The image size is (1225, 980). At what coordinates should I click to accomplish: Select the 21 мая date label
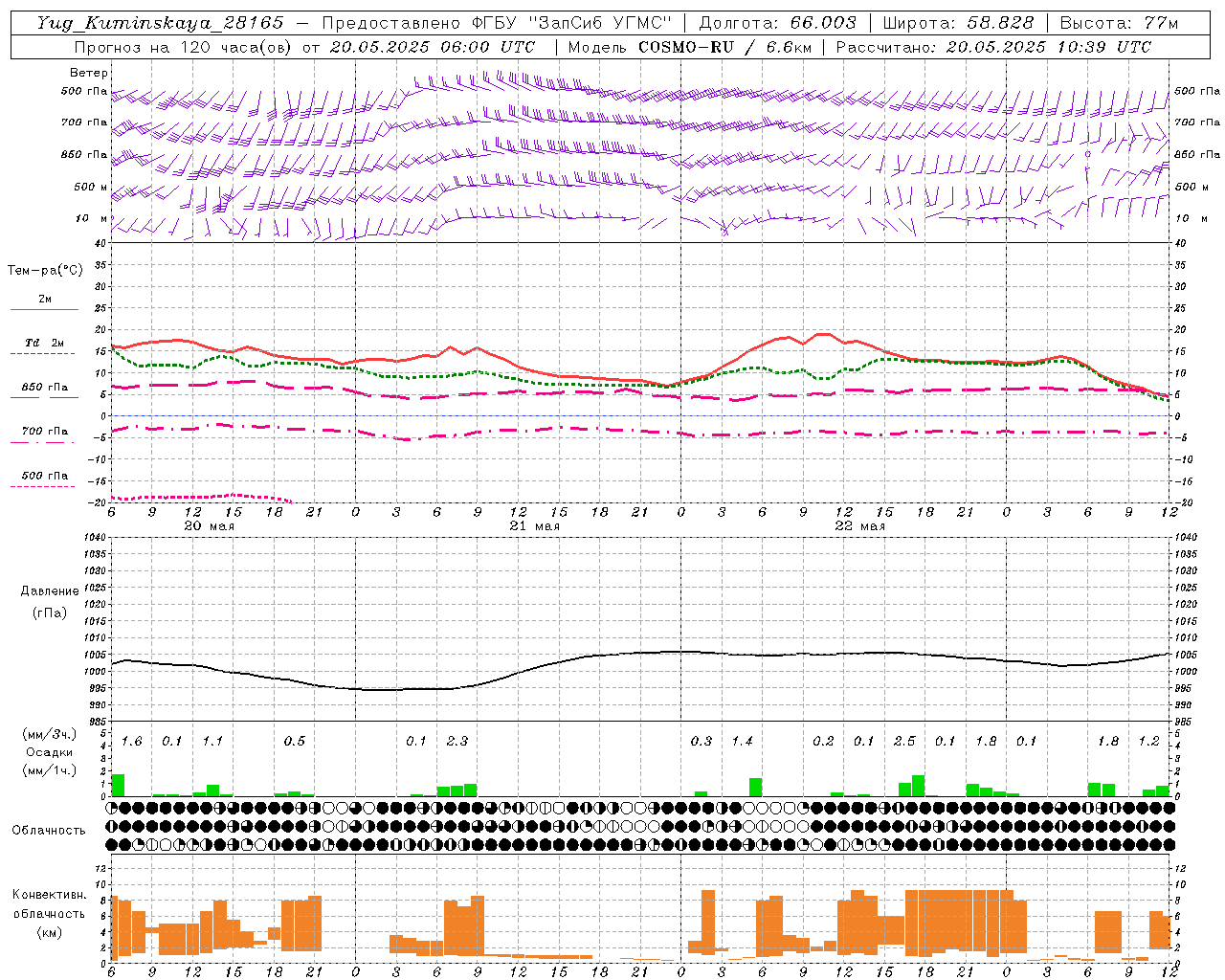(534, 526)
